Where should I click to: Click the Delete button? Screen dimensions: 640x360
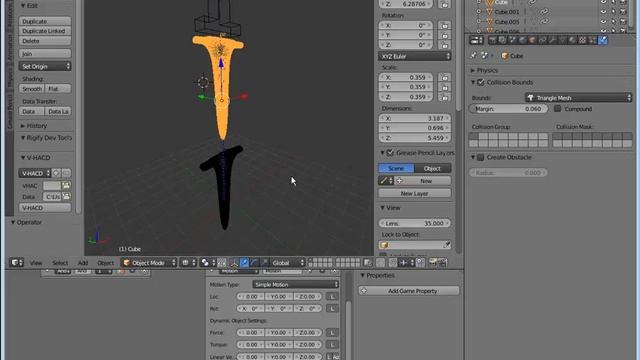pos(45,41)
